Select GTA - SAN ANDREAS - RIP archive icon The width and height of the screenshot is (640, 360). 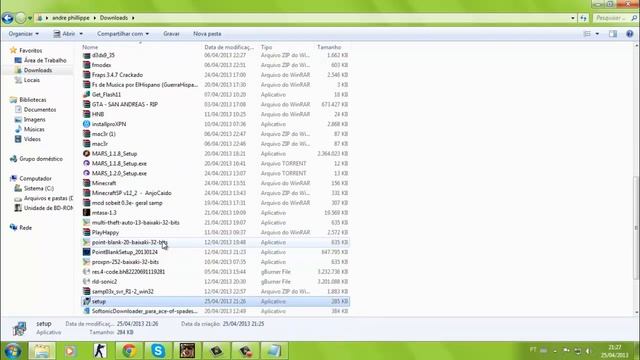point(87,104)
